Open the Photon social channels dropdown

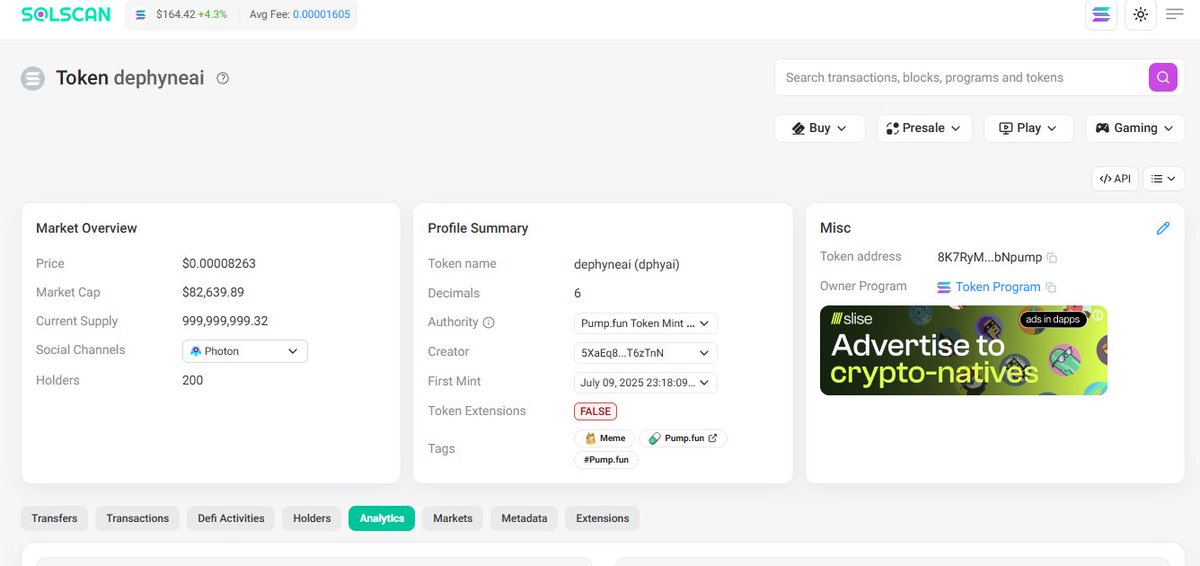point(245,351)
